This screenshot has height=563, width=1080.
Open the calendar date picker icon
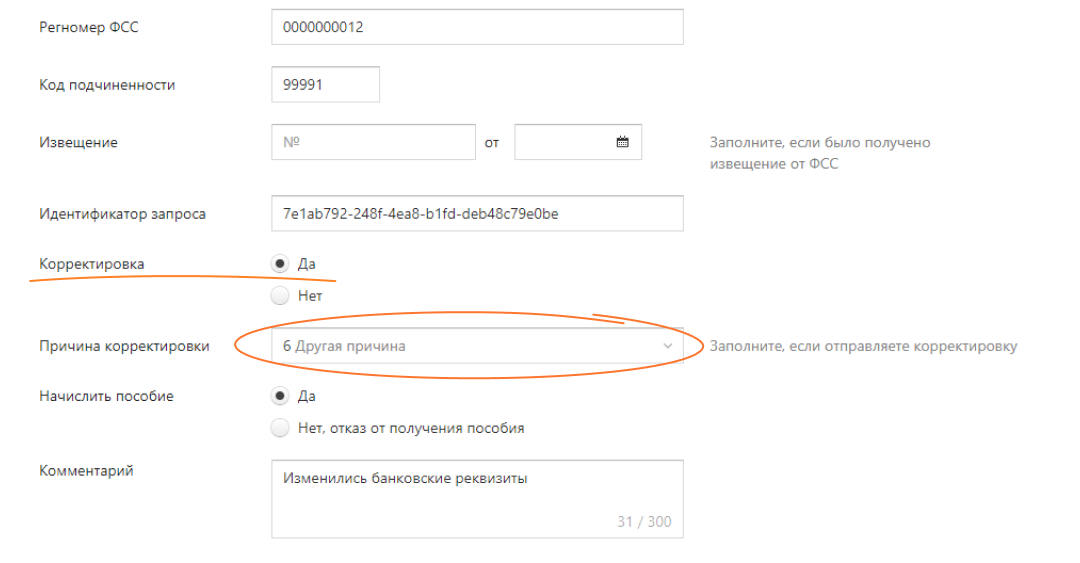pyautogui.click(x=622, y=142)
